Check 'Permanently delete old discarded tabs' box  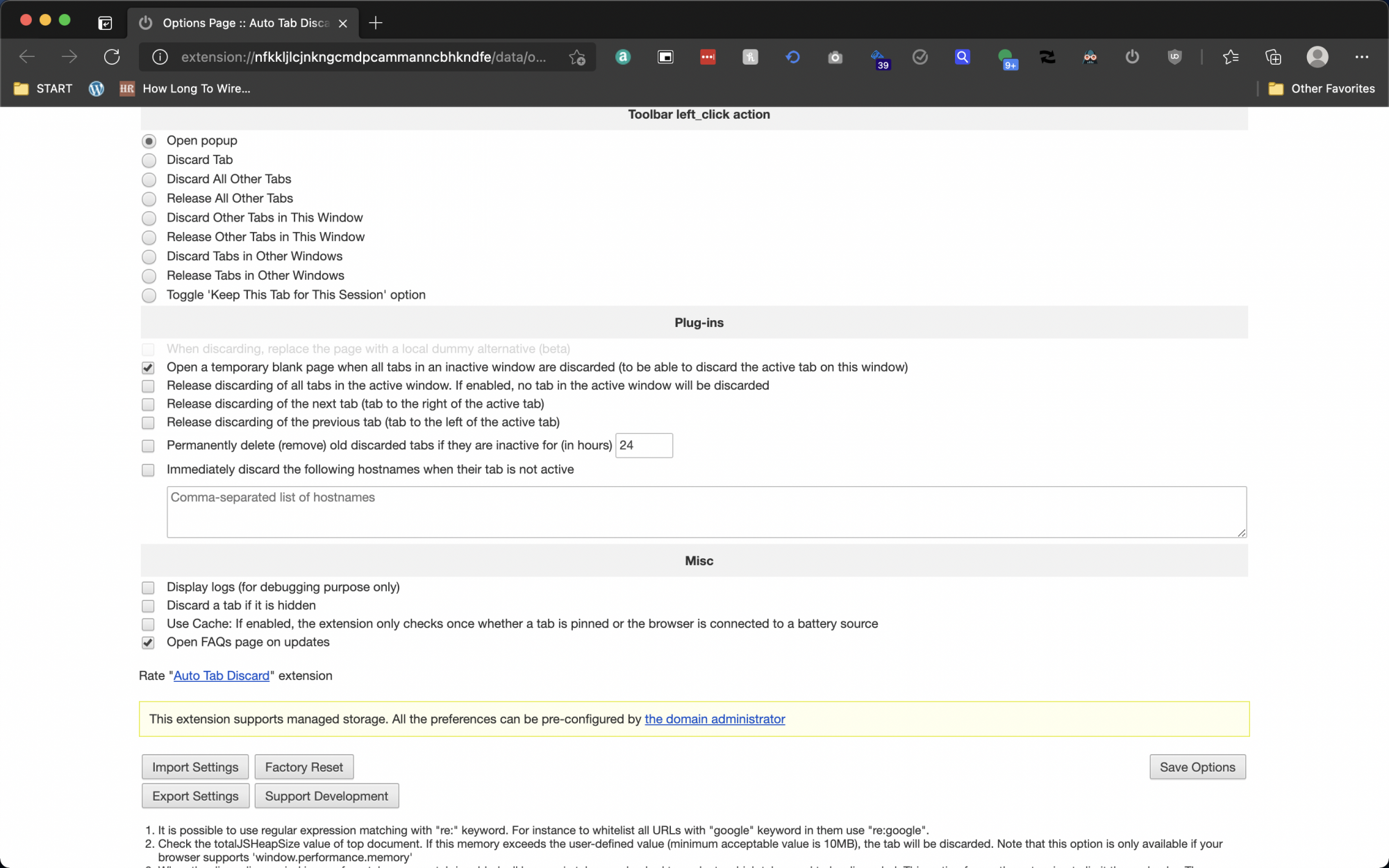[148, 446]
